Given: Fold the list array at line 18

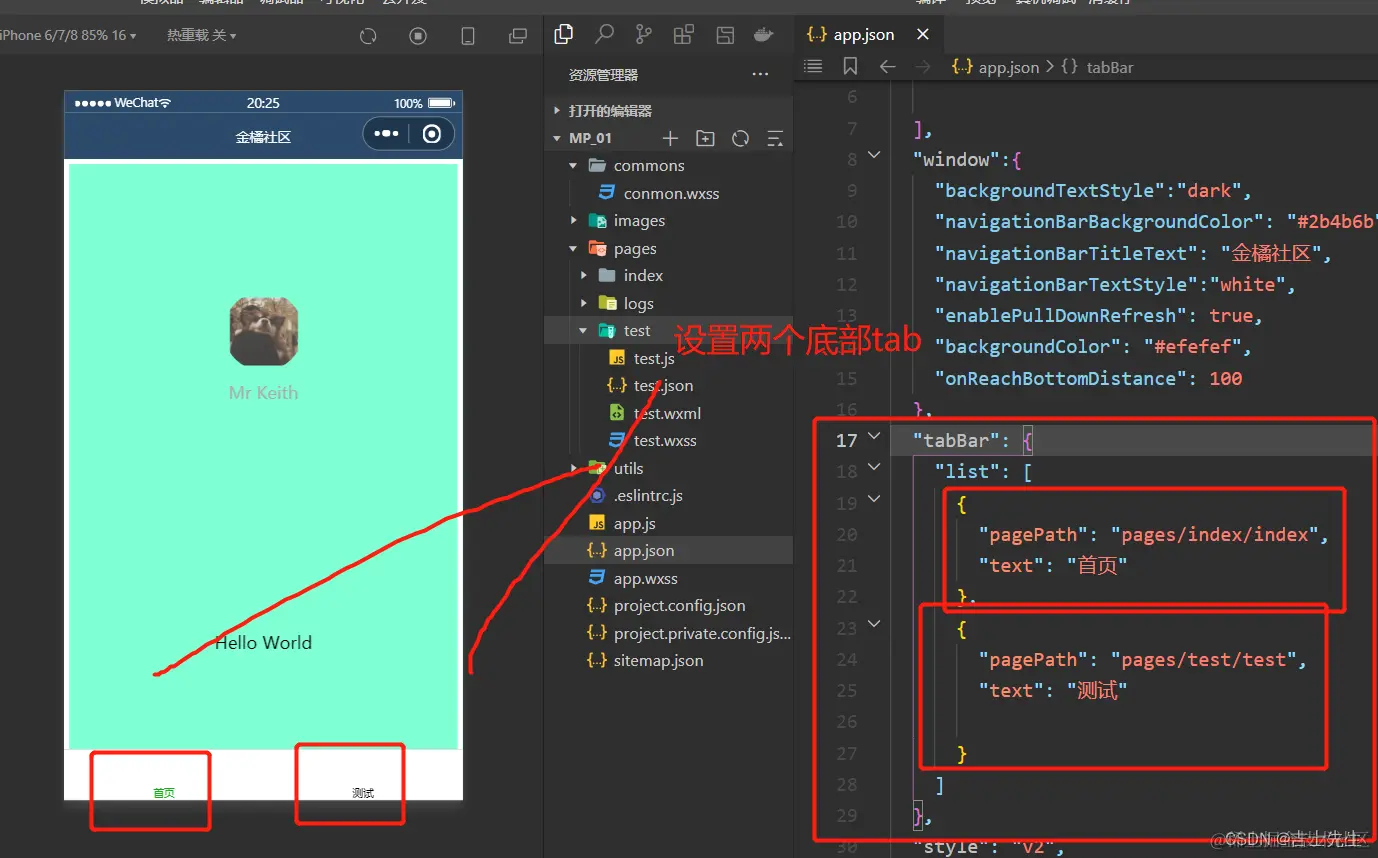Looking at the screenshot, I should point(874,467).
